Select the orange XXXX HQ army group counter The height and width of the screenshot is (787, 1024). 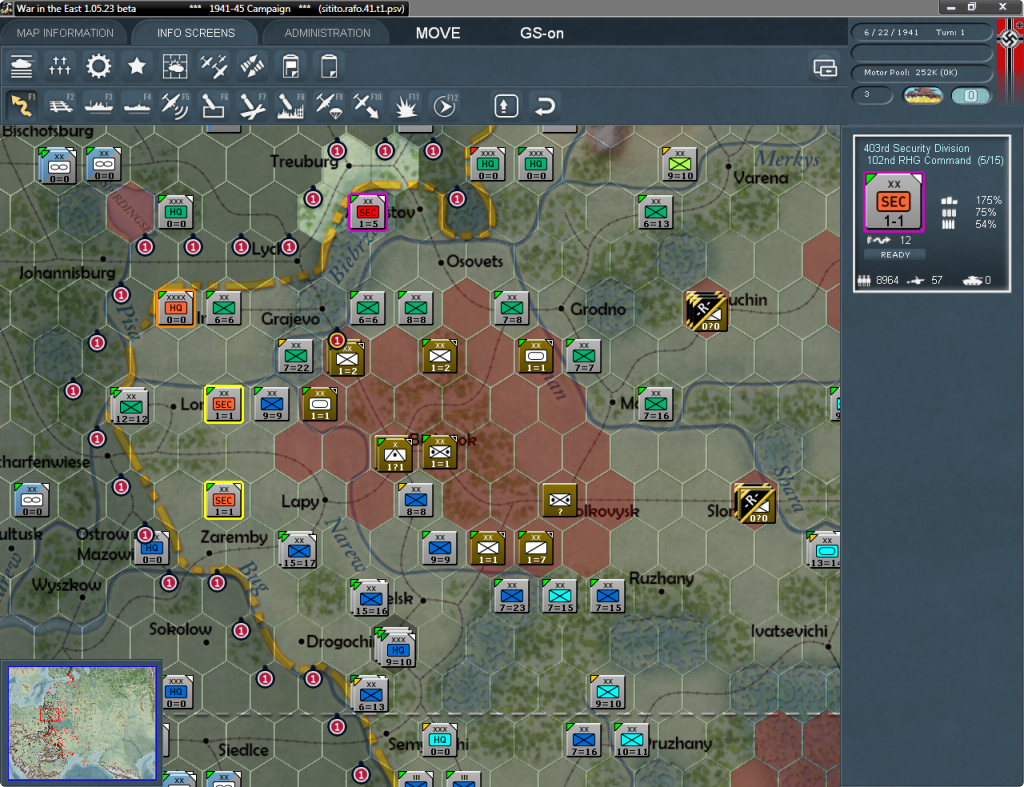[x=176, y=308]
